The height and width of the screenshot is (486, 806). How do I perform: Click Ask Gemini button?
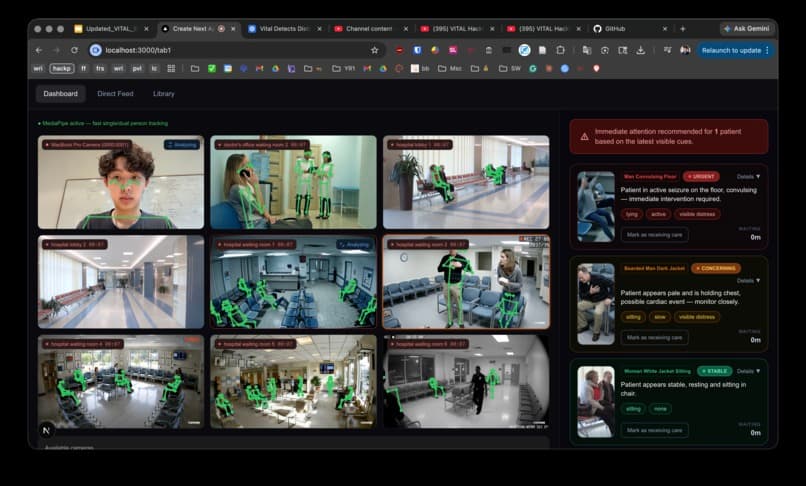pos(746,29)
